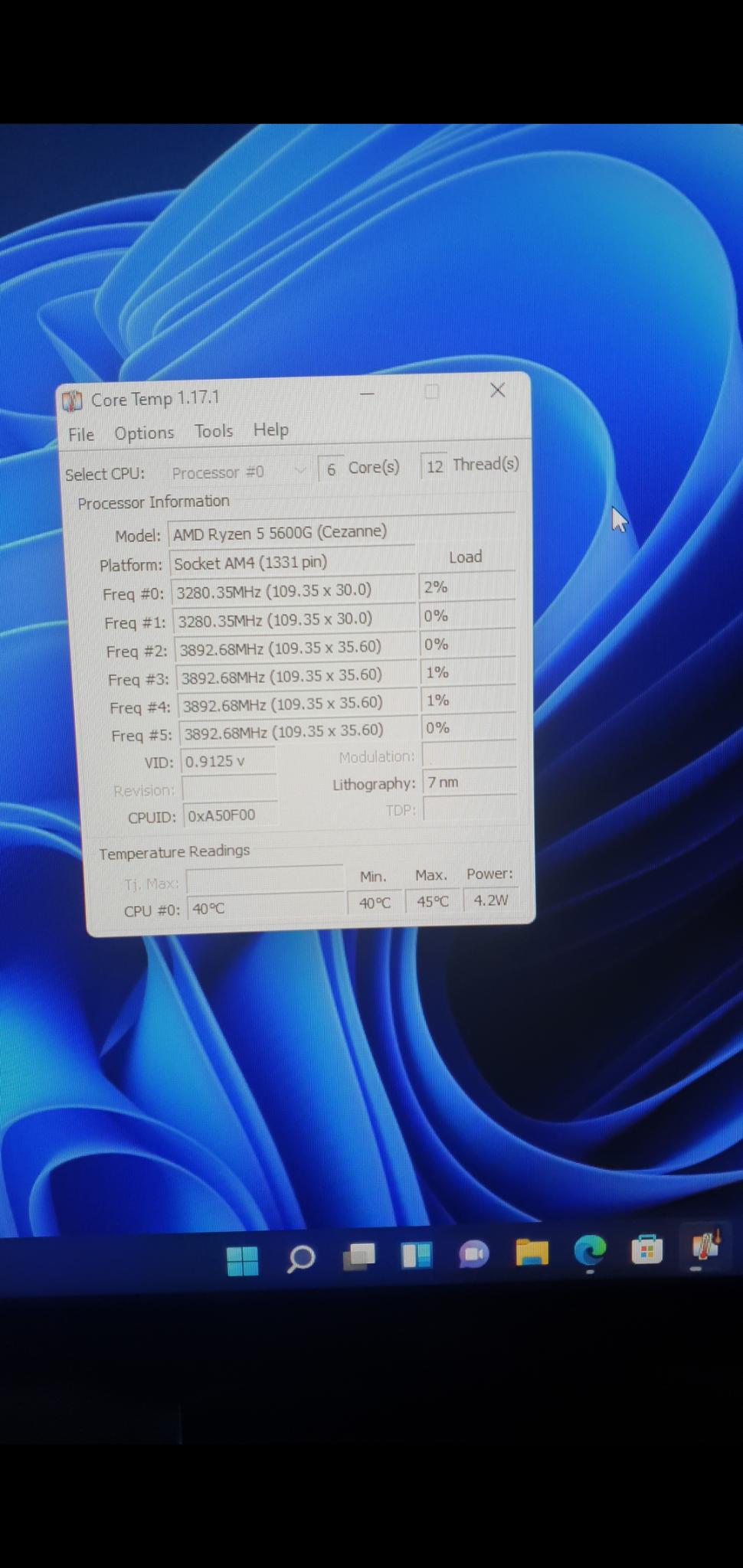Image resolution: width=743 pixels, height=1568 pixels.
Task: Click Freq #0 load value 2%
Action: [x=466, y=587]
